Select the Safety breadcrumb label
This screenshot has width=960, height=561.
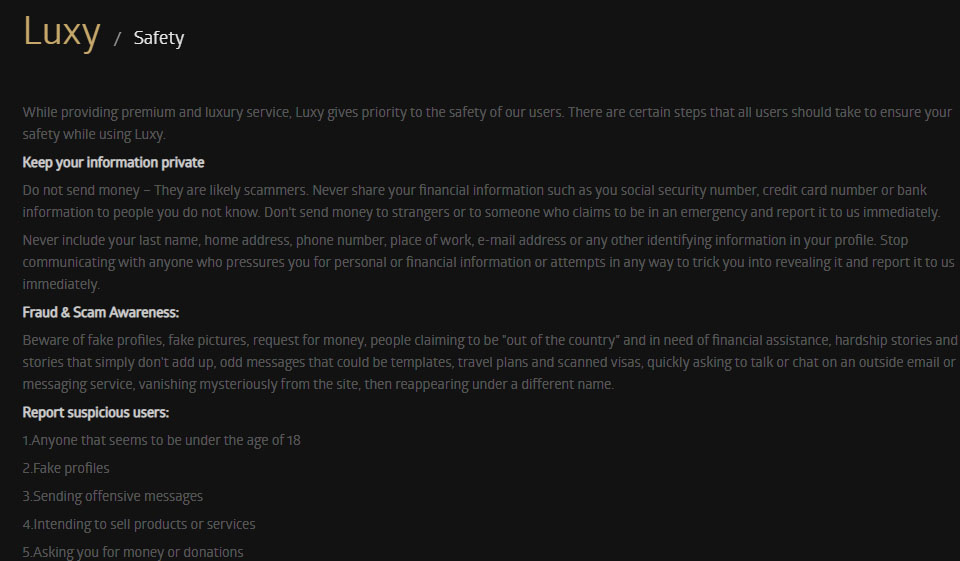tap(158, 38)
